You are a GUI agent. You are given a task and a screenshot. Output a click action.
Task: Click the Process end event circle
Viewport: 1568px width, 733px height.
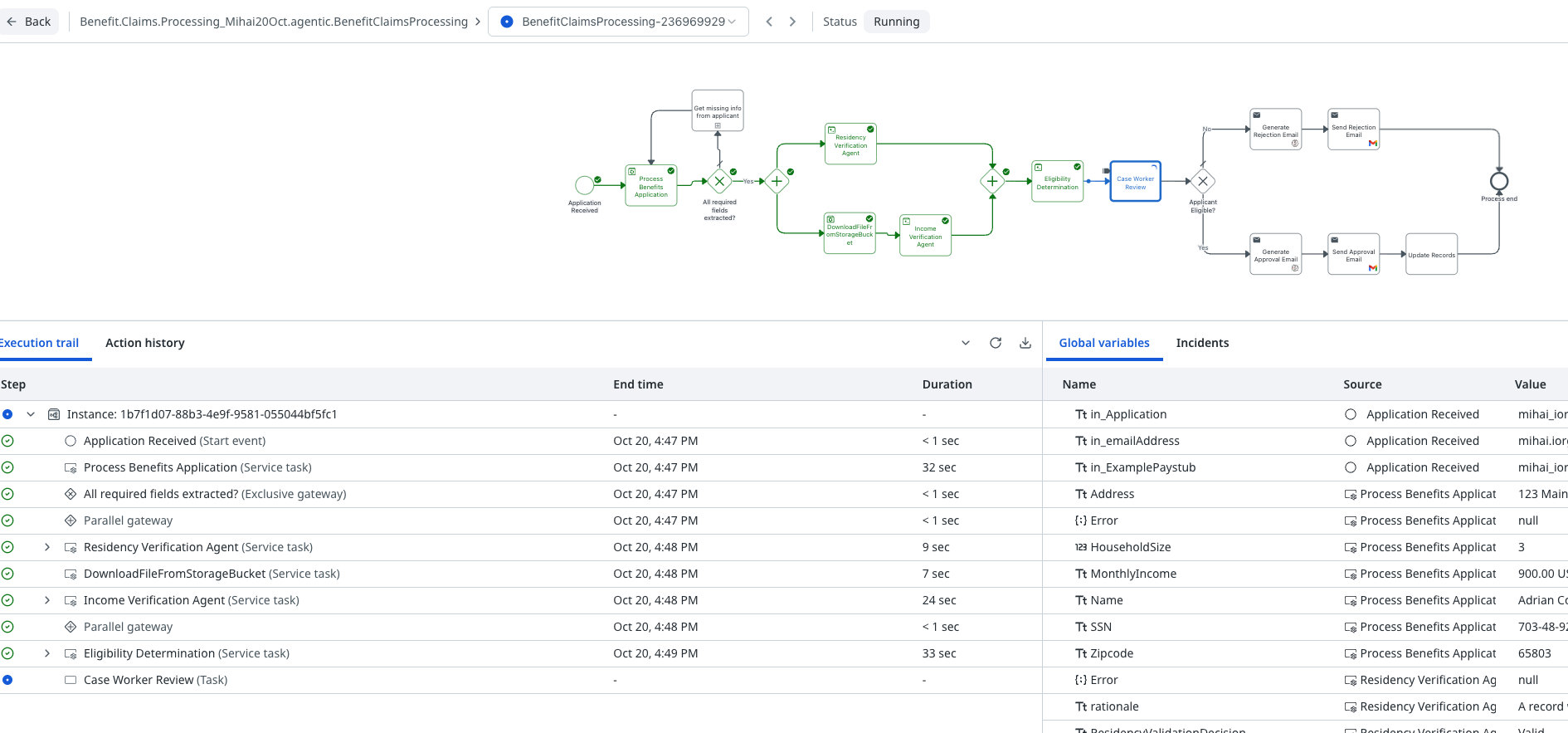1499,181
